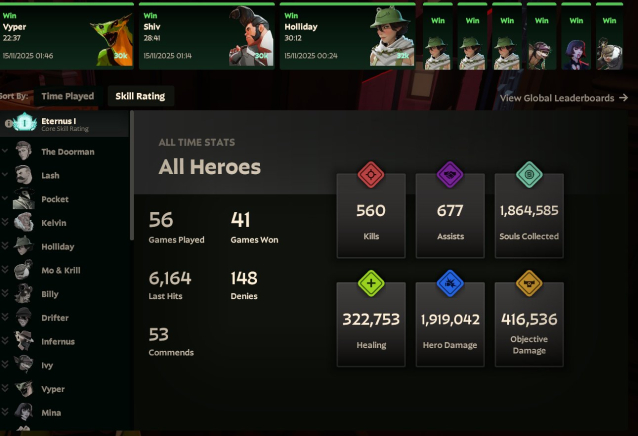The width and height of the screenshot is (638, 436).
Task: Sort heroes by Skill Rating
Action: (x=140, y=96)
